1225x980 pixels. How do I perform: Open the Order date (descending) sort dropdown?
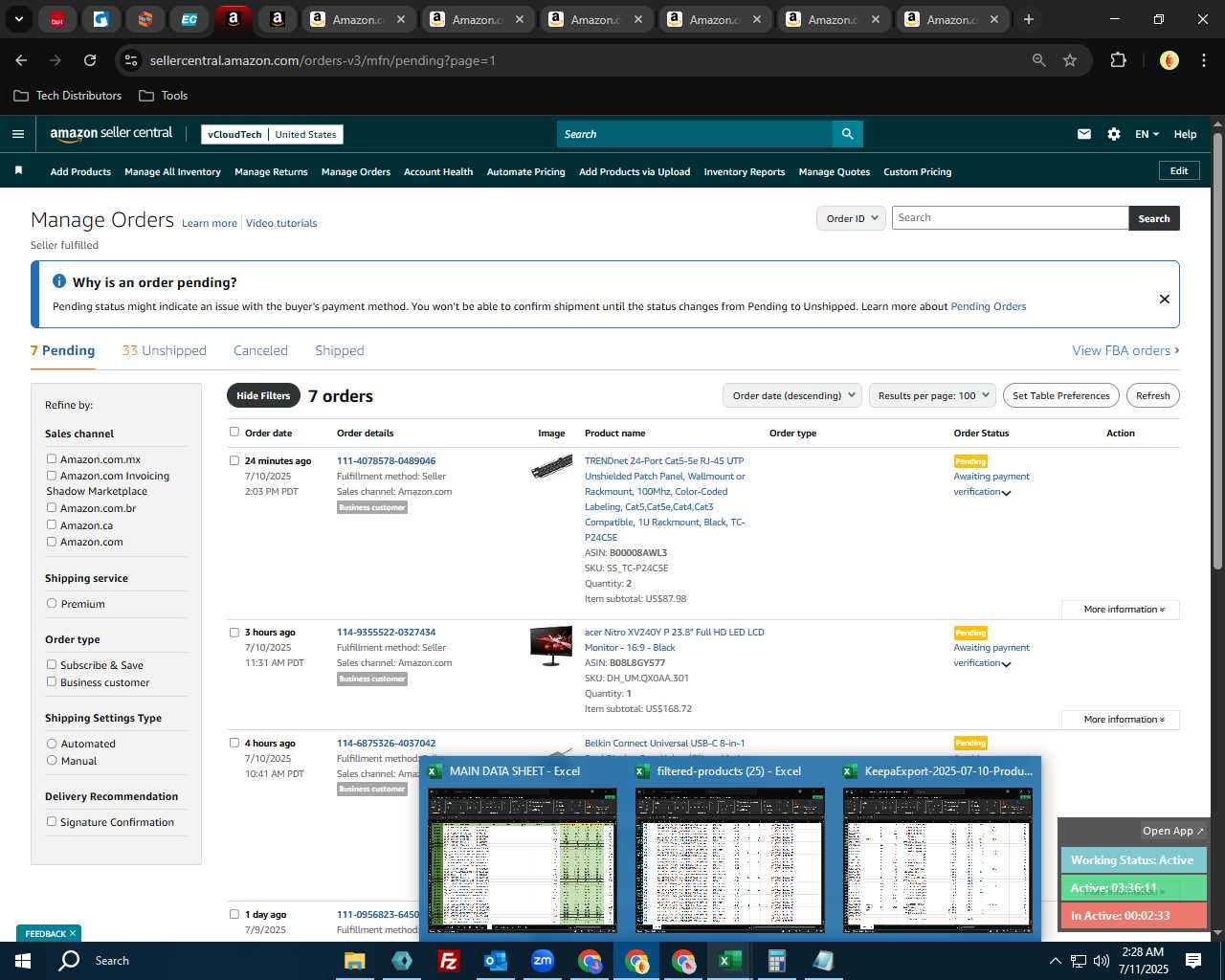792,395
